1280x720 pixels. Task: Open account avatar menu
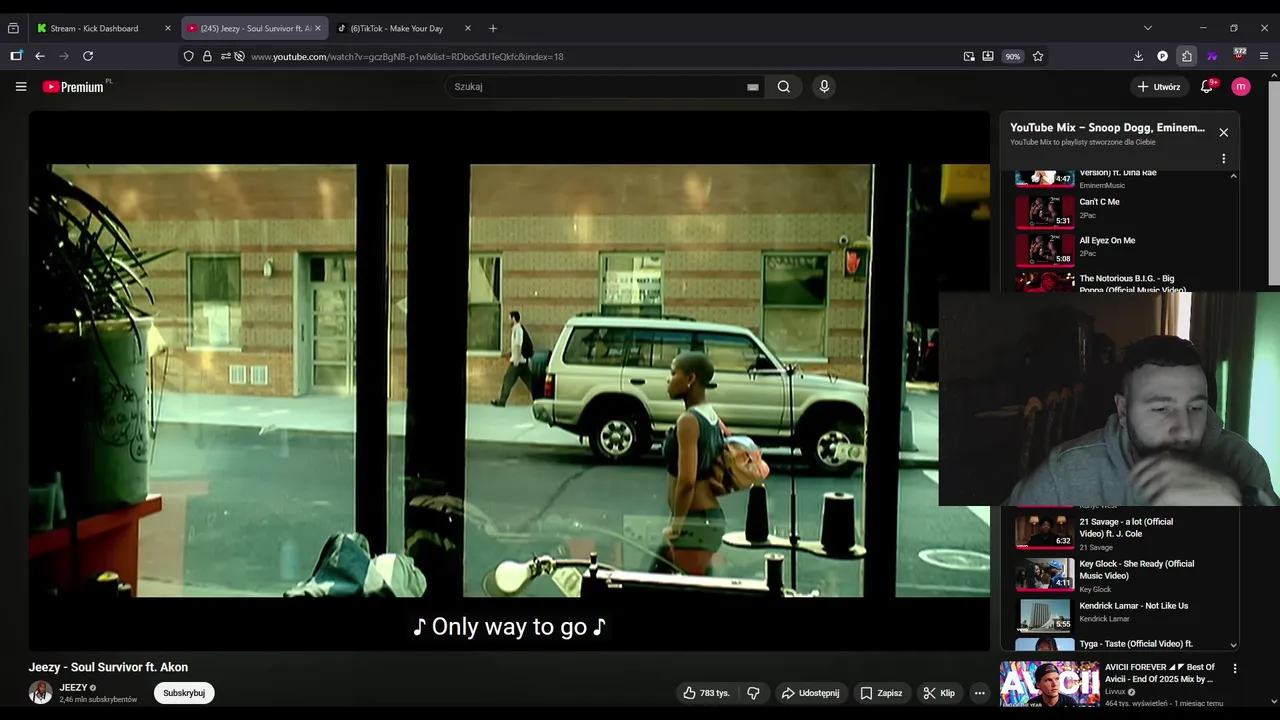coord(1241,87)
